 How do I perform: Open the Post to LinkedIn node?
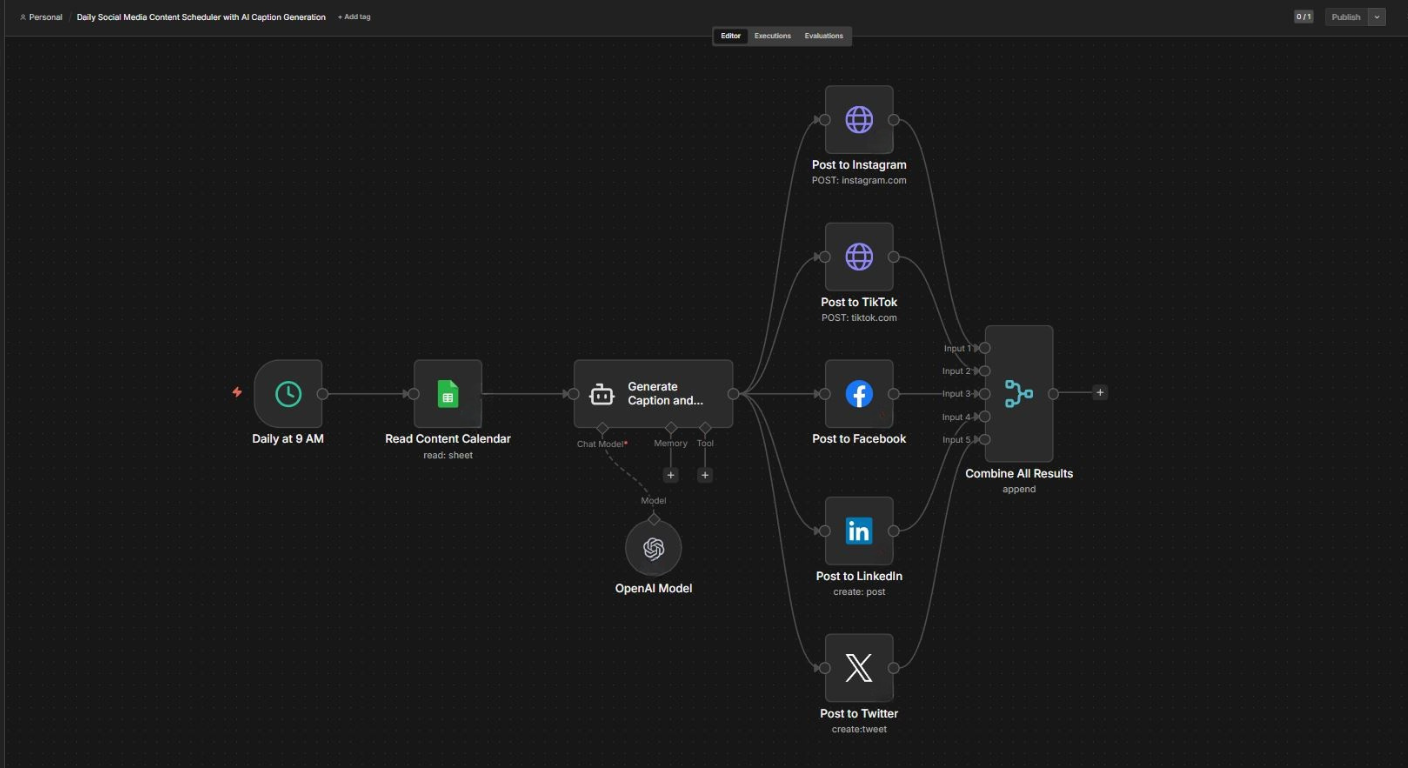[x=858, y=531]
